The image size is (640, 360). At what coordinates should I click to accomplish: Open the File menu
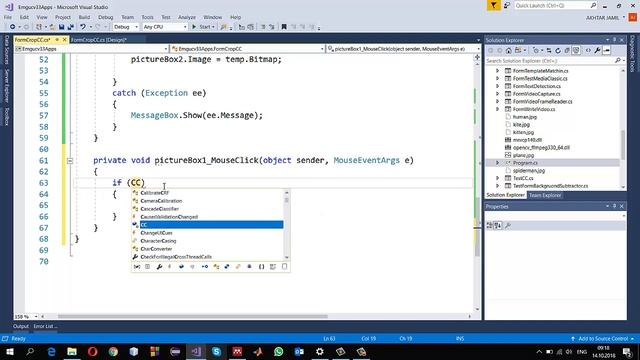[8, 17]
